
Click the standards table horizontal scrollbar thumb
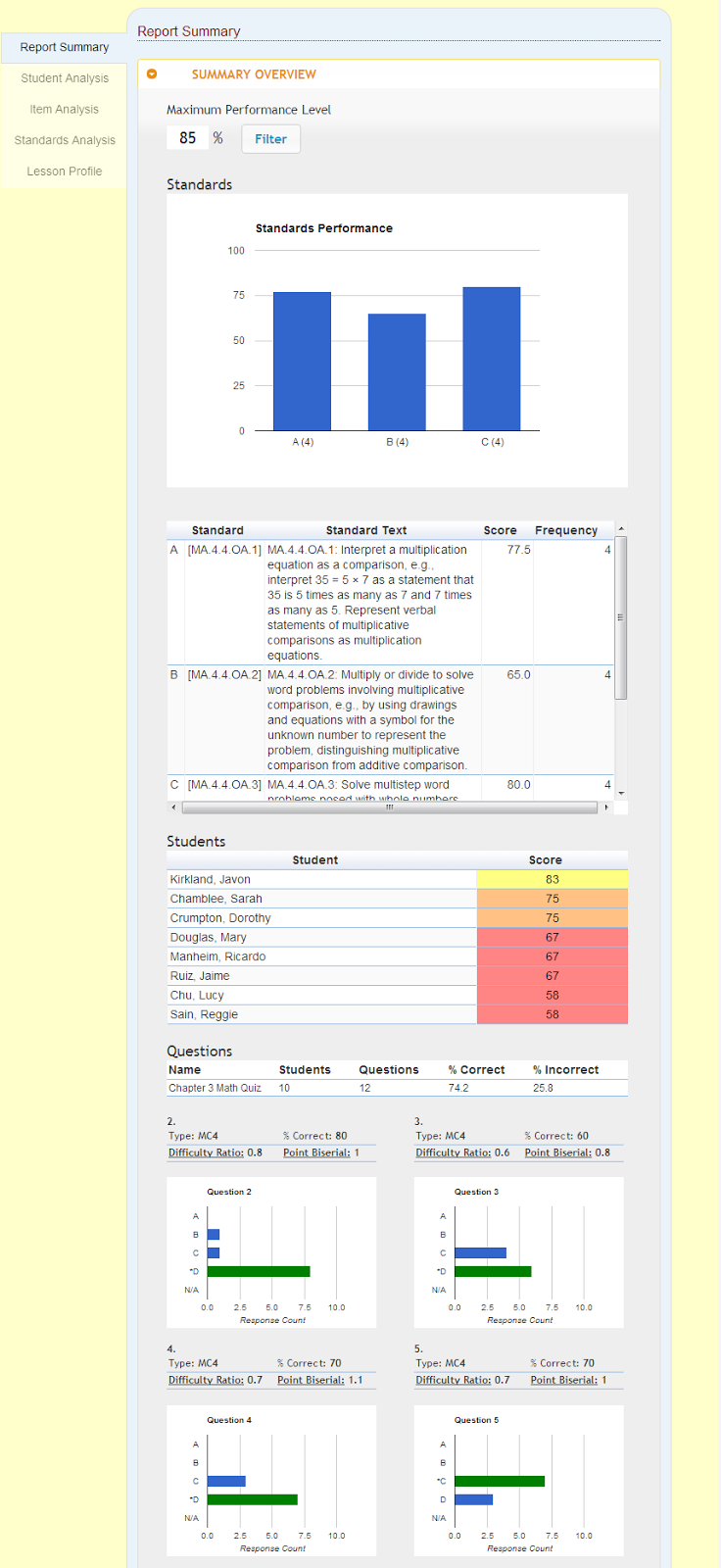point(389,808)
